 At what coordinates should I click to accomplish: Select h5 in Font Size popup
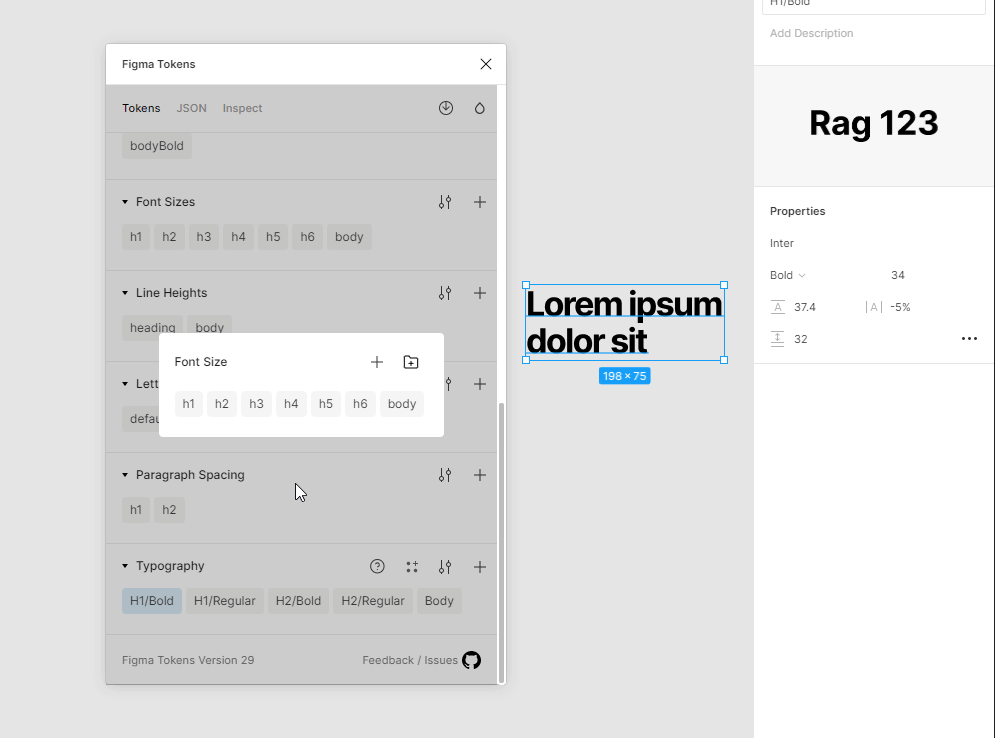pos(326,404)
